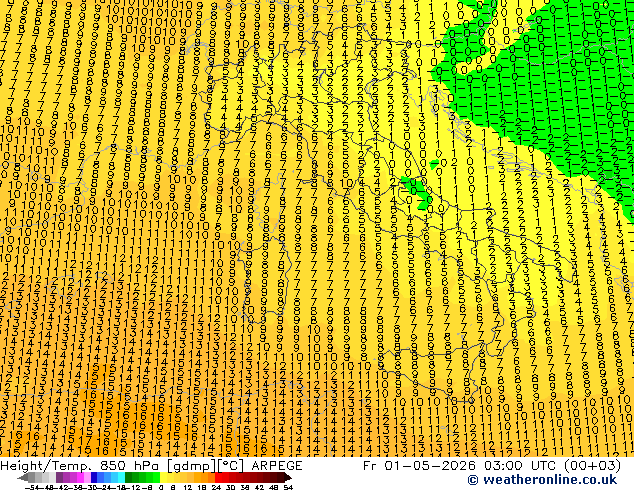Click the '850 hPa' pressure level text
The image size is (634, 490).
(129, 466)
